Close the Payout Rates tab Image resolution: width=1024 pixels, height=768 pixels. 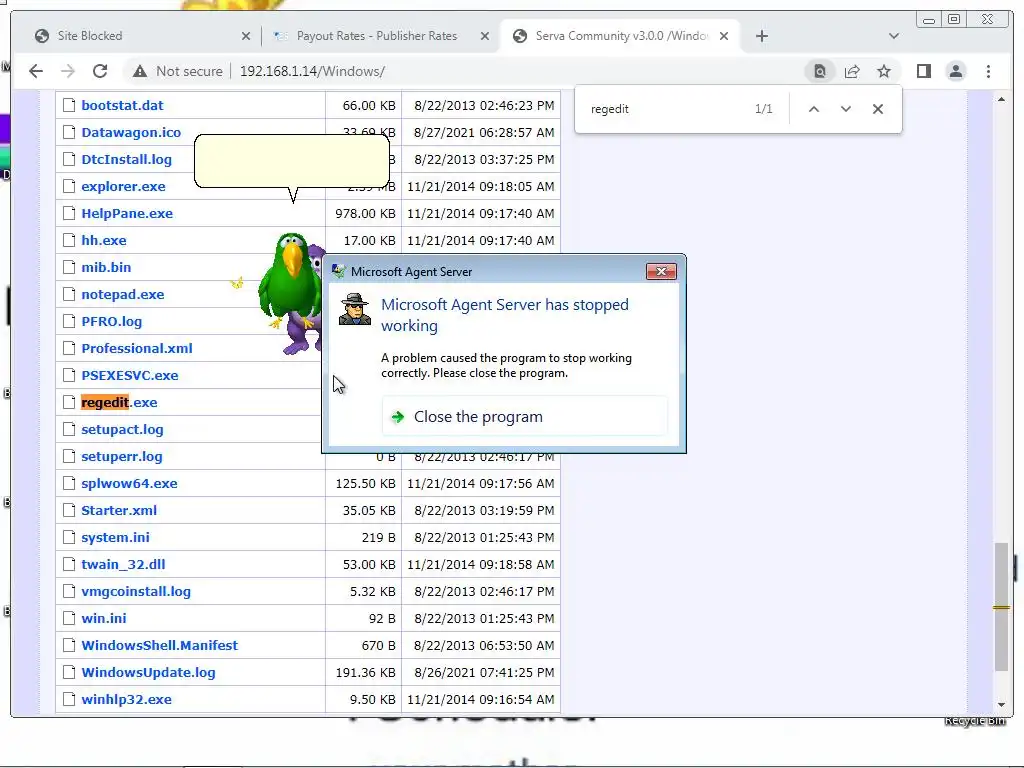point(485,36)
